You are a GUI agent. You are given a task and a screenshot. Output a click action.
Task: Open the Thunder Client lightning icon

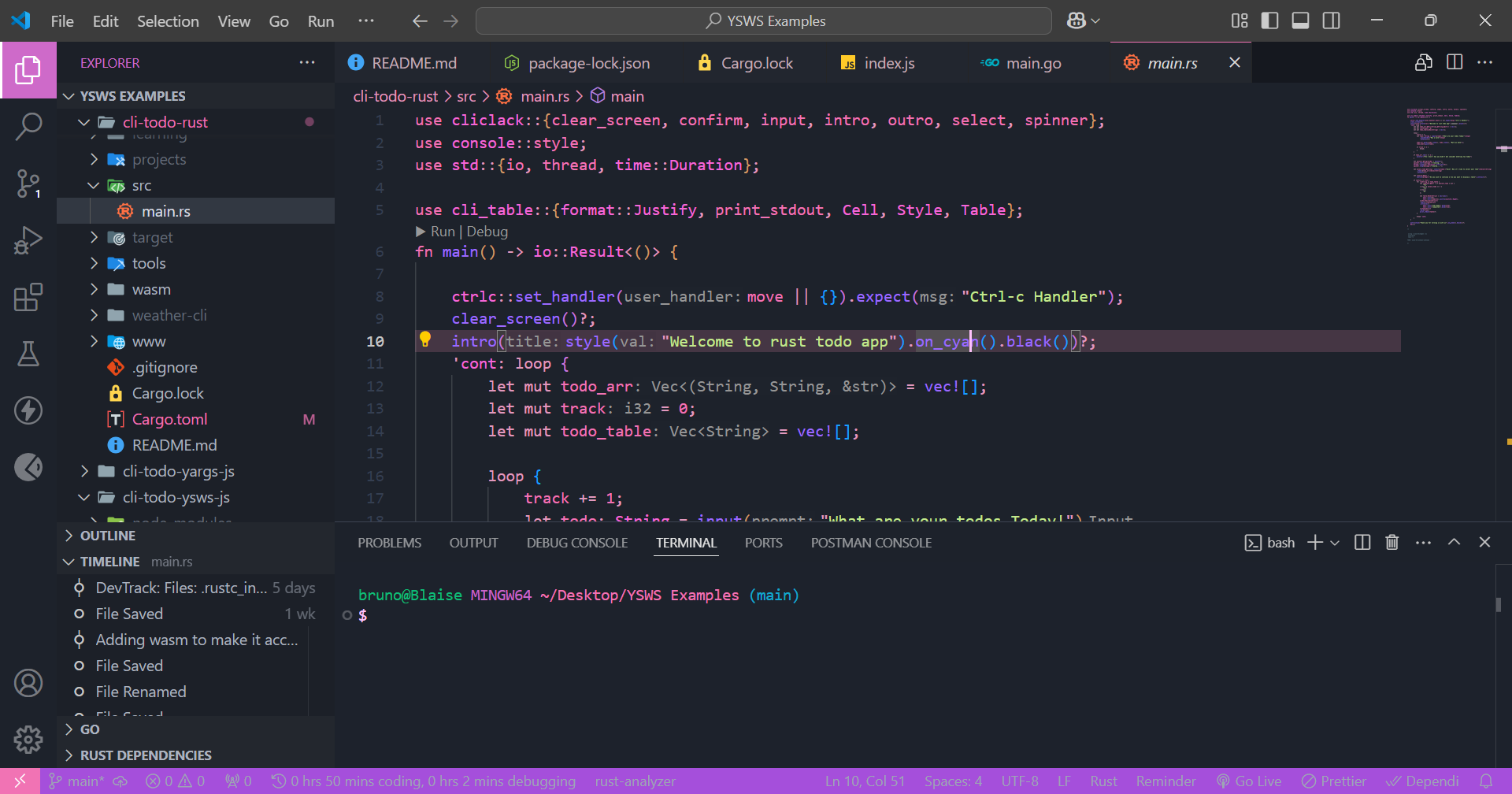tap(28, 410)
